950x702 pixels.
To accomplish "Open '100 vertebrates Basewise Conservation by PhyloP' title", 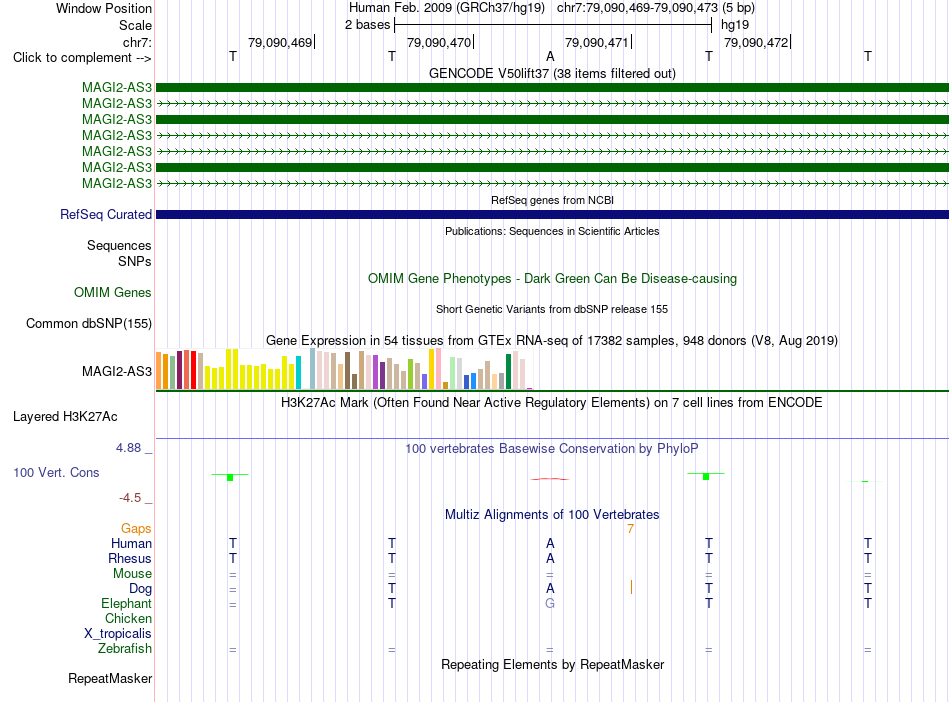I will coord(552,449).
